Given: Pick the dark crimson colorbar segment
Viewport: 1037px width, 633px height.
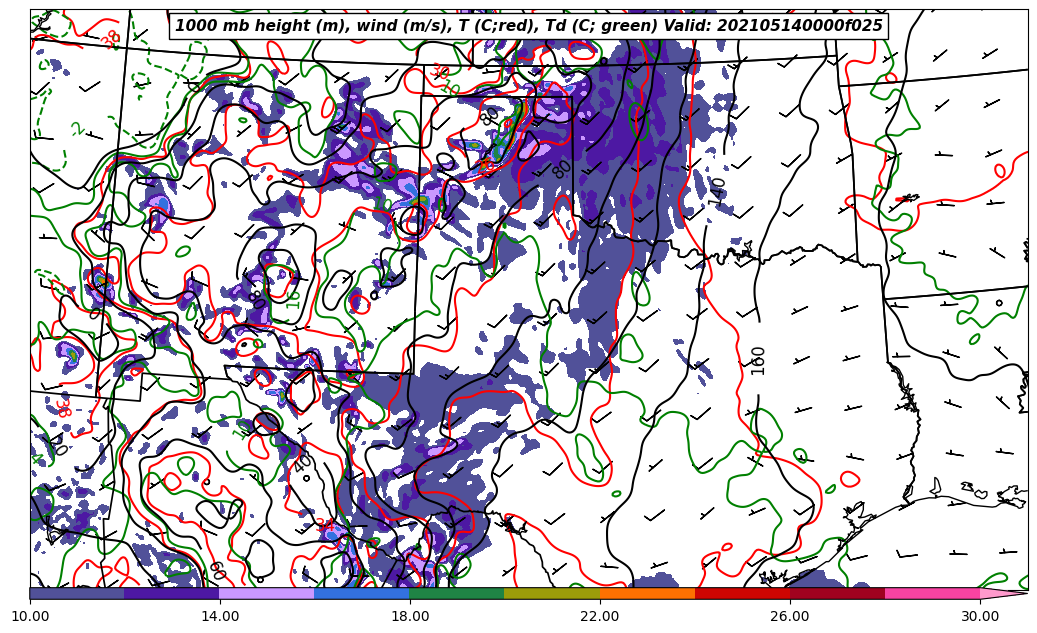Looking at the screenshot, I should point(837,593).
